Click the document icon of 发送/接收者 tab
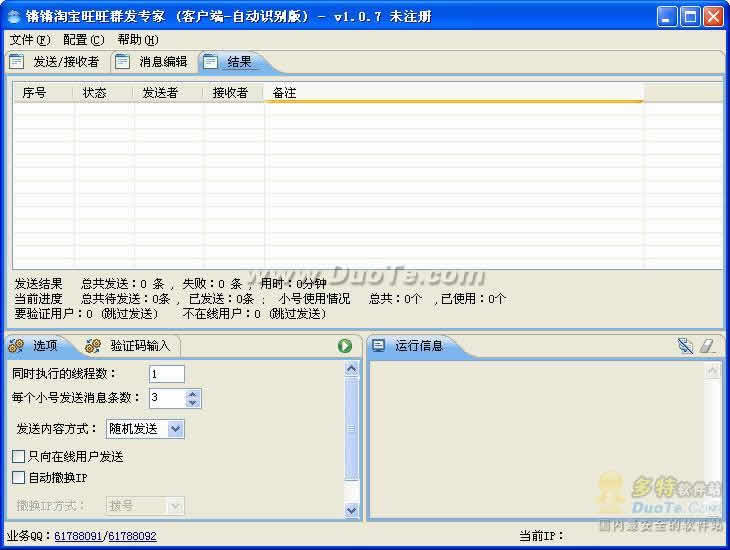 [17, 61]
